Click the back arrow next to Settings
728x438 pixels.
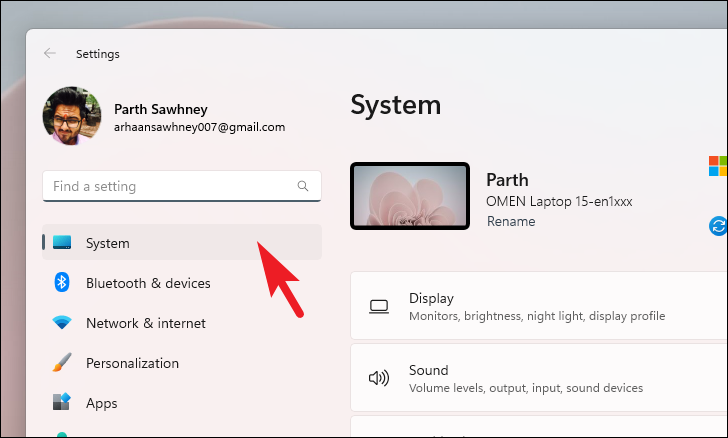click(50, 53)
